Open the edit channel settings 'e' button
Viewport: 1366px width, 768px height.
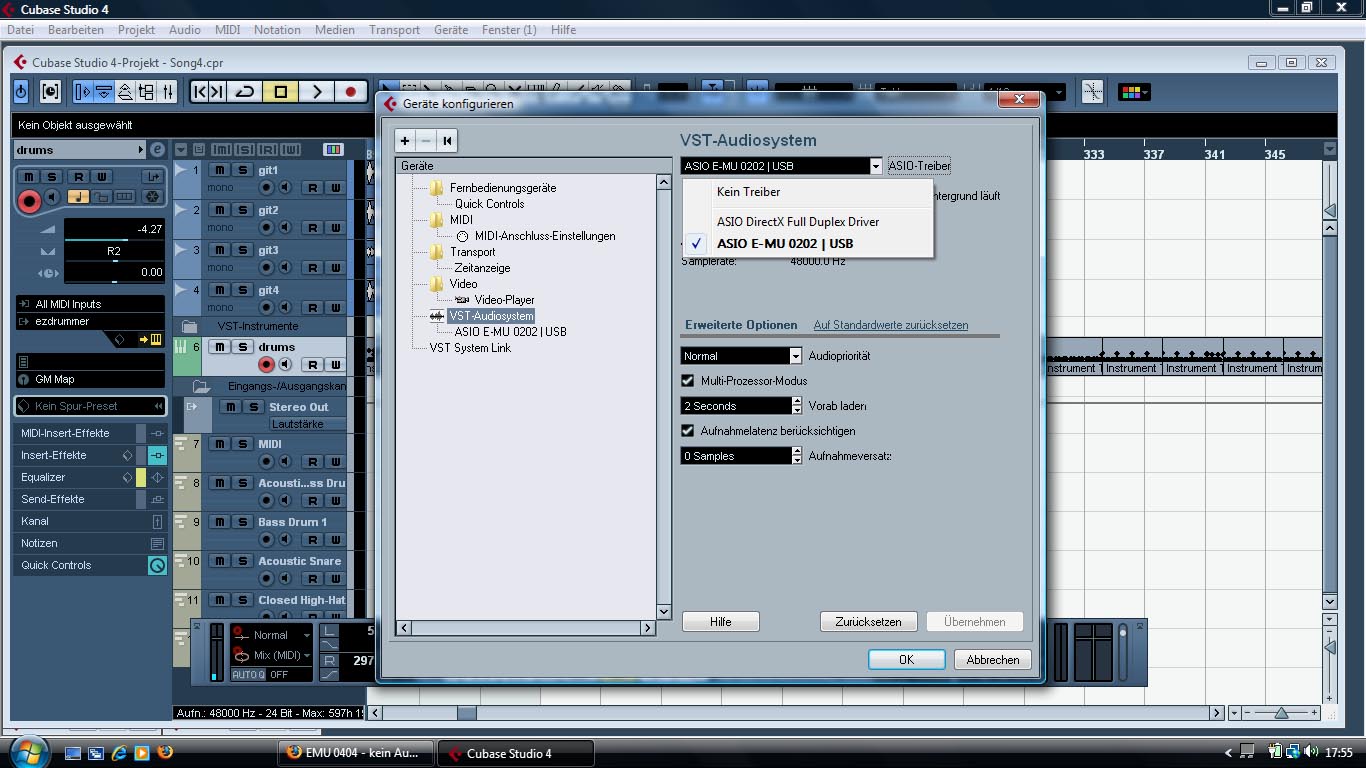[157, 150]
